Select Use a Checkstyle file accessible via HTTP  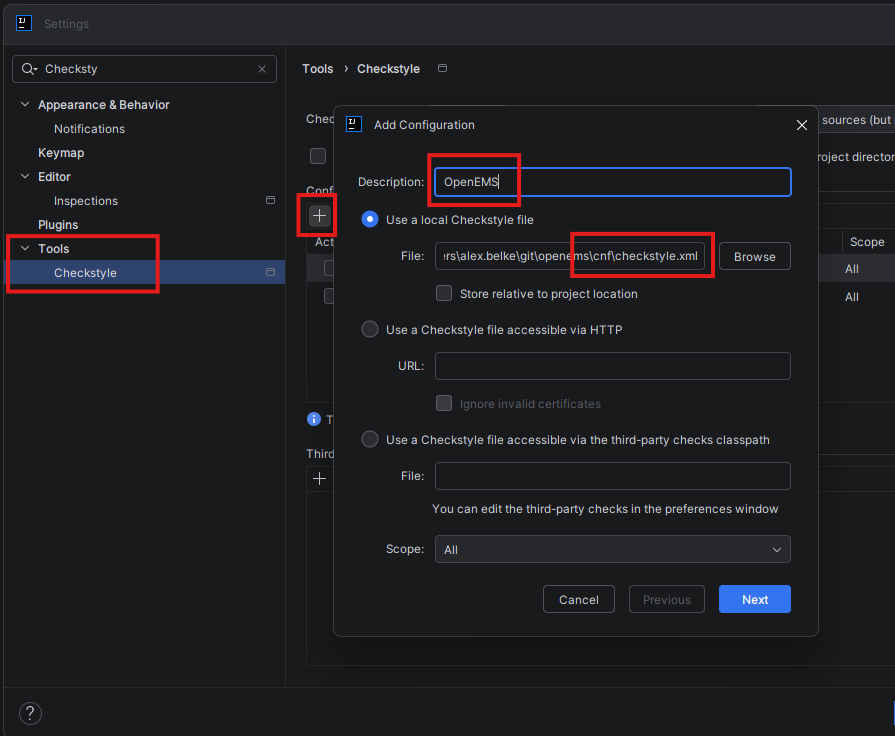[370, 329]
